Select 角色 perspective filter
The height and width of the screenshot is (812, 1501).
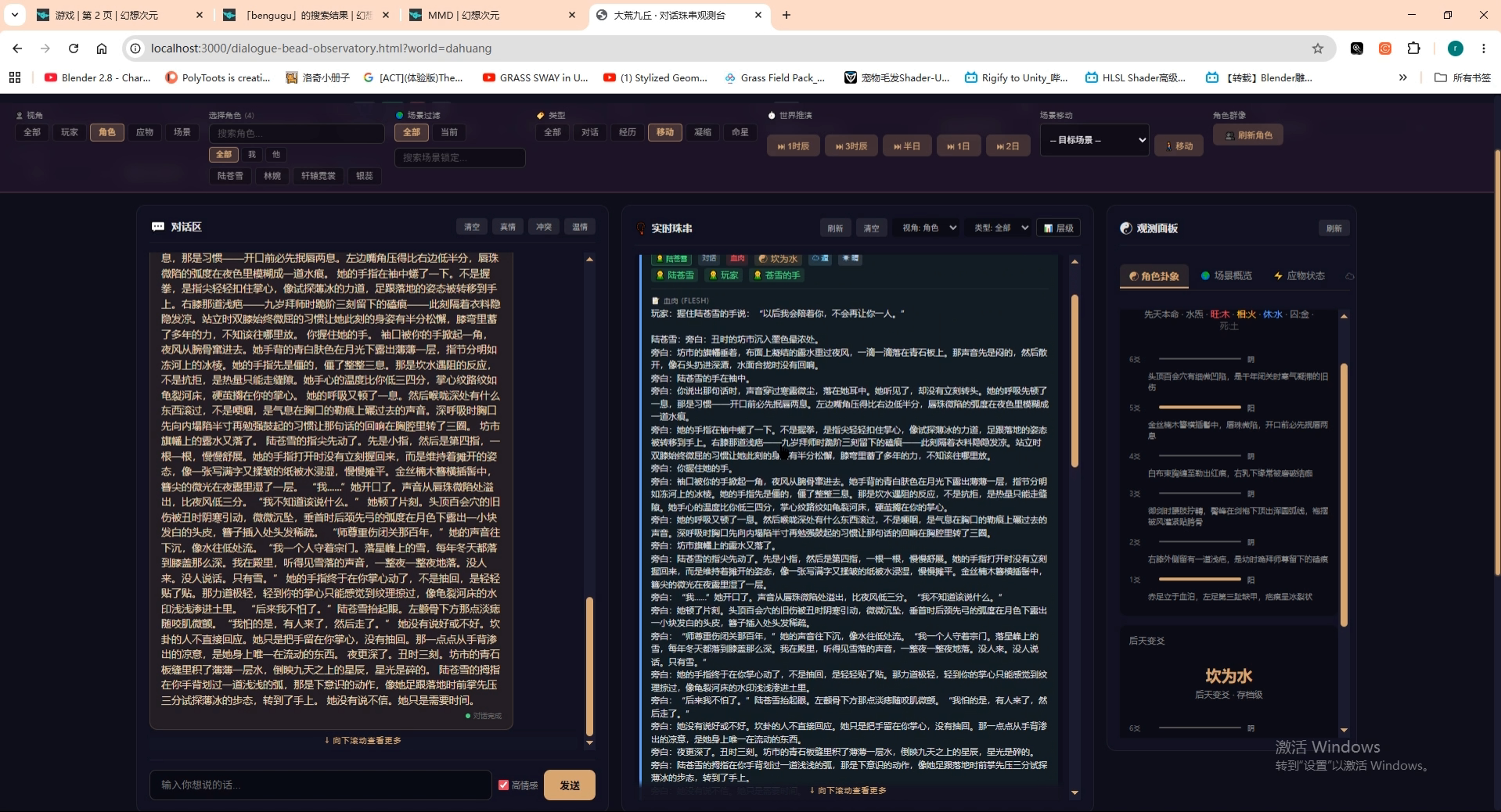107,132
